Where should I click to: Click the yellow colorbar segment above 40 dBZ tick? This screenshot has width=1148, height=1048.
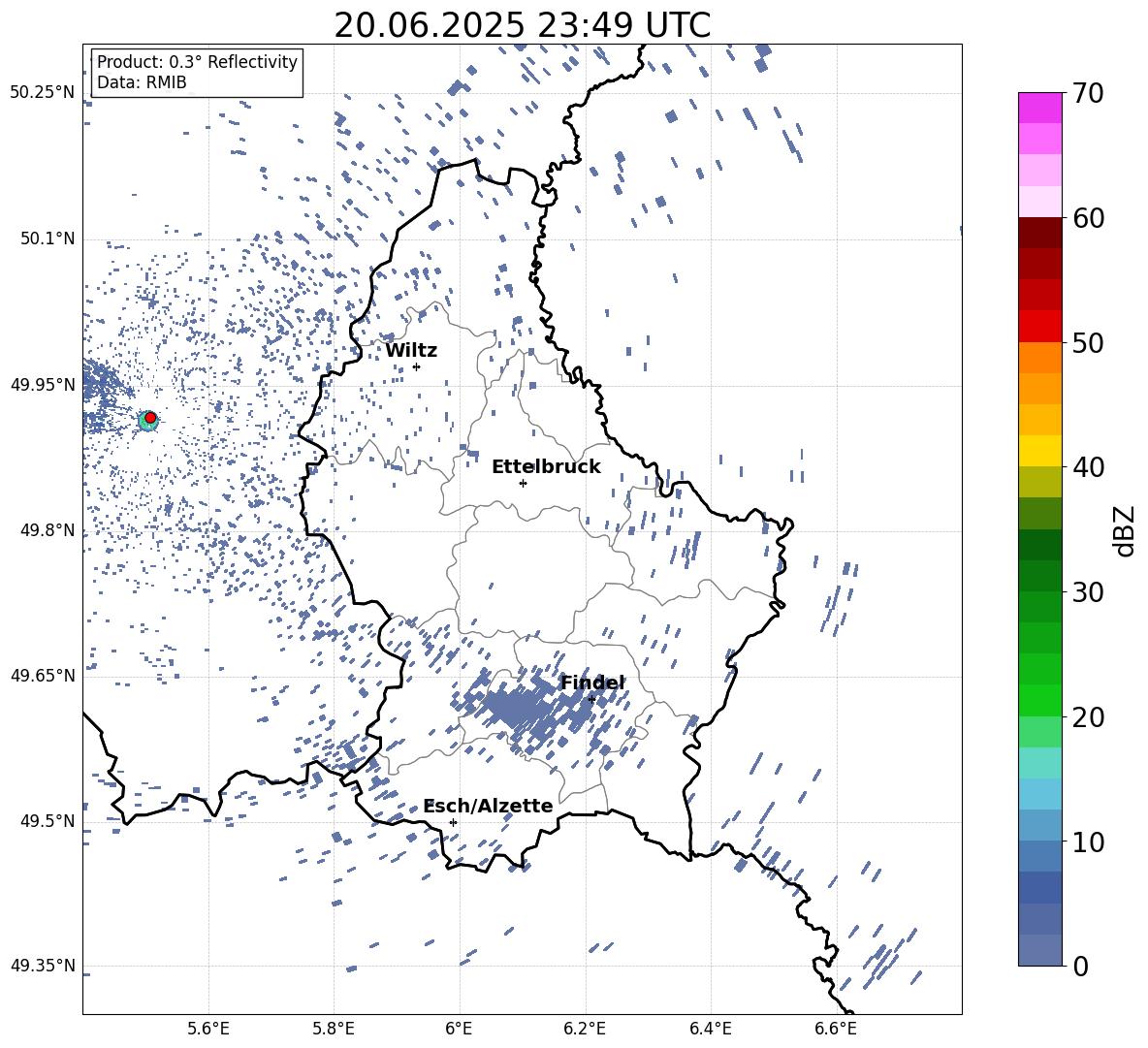1039,451
